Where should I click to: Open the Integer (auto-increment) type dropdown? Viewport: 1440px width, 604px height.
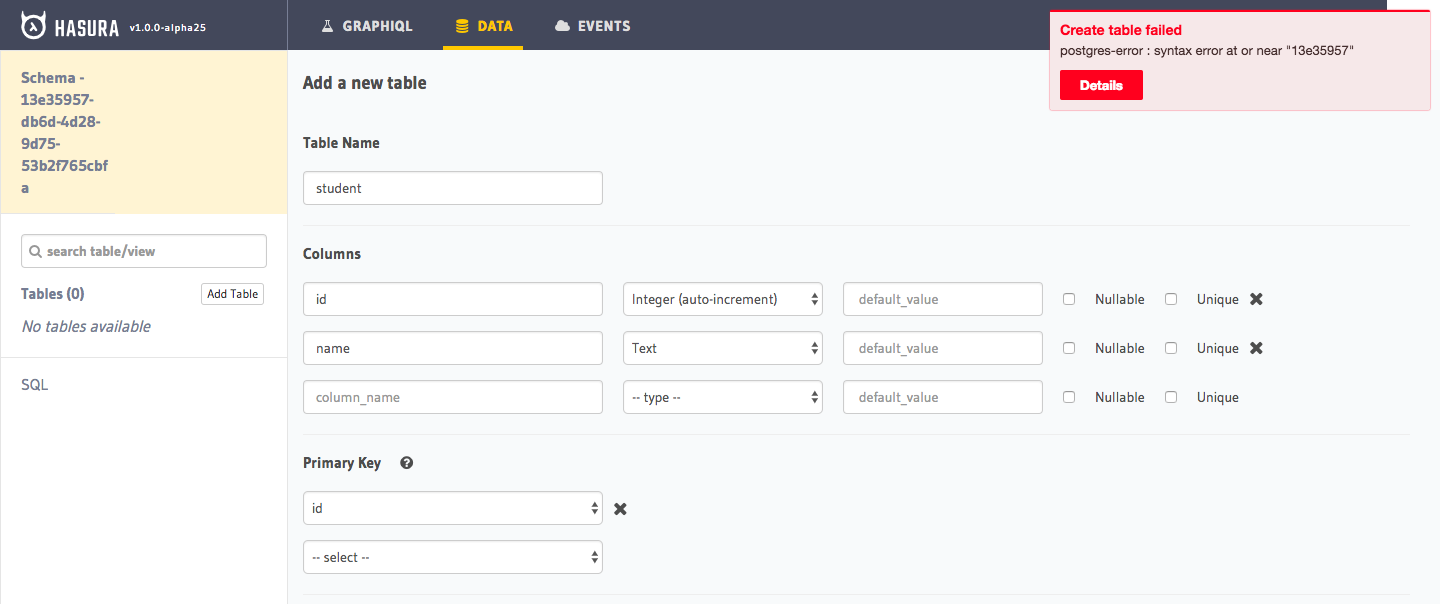(x=722, y=298)
